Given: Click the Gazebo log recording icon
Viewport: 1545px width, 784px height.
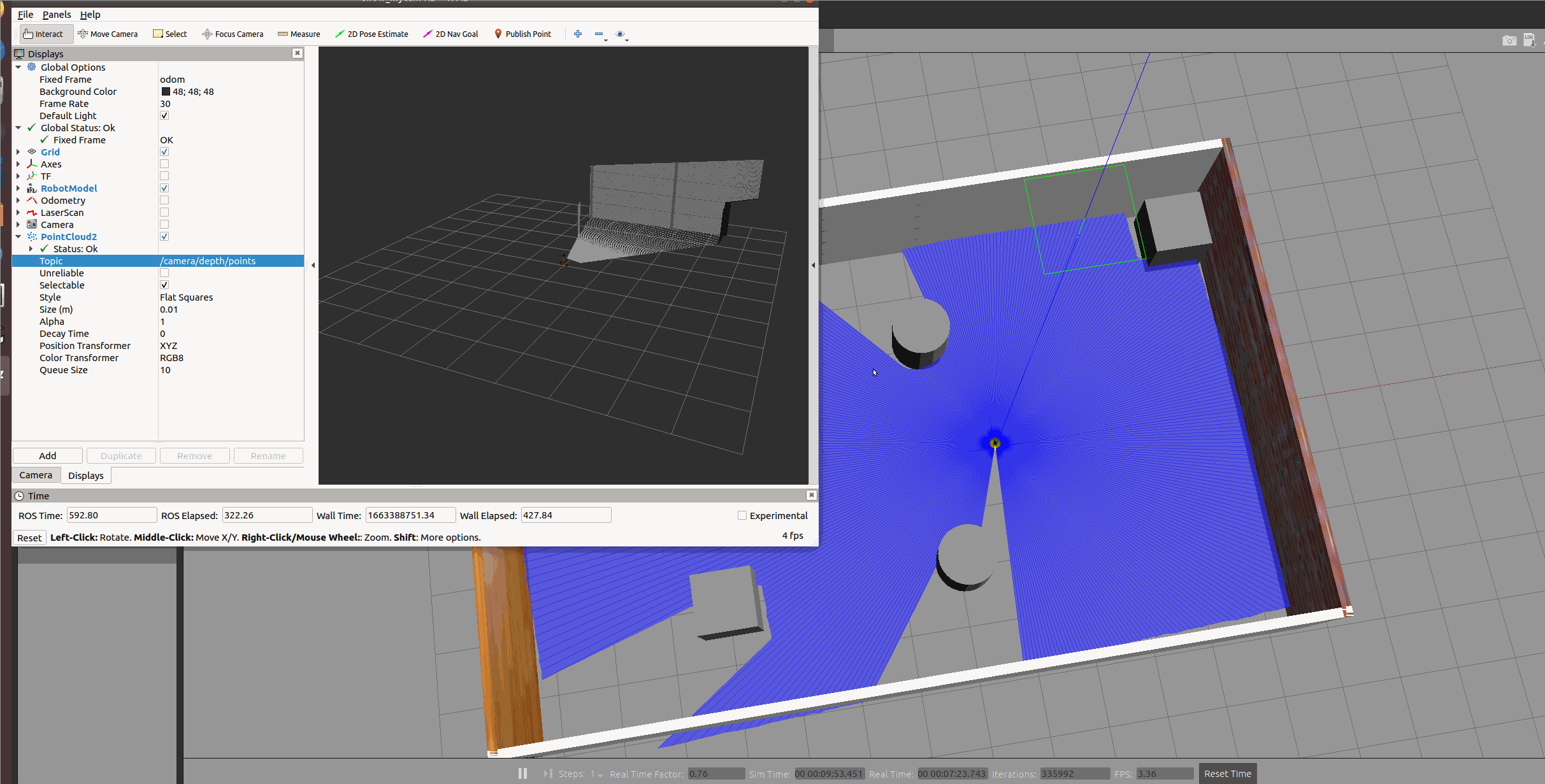Looking at the screenshot, I should (x=1530, y=41).
